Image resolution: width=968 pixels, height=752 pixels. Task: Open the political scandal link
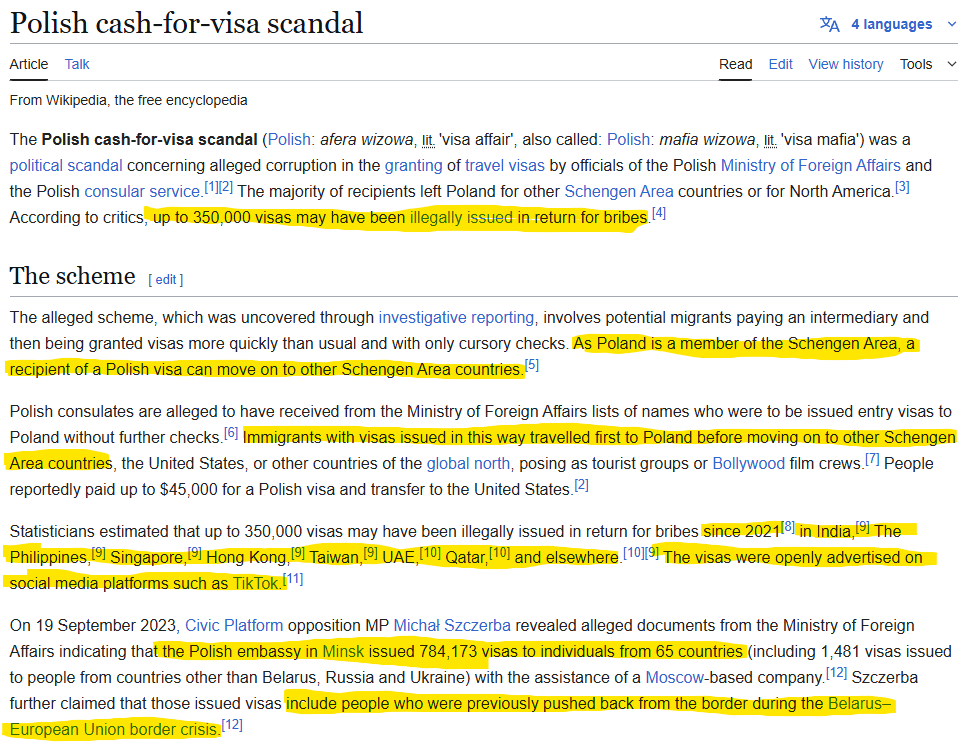[x=66, y=165]
